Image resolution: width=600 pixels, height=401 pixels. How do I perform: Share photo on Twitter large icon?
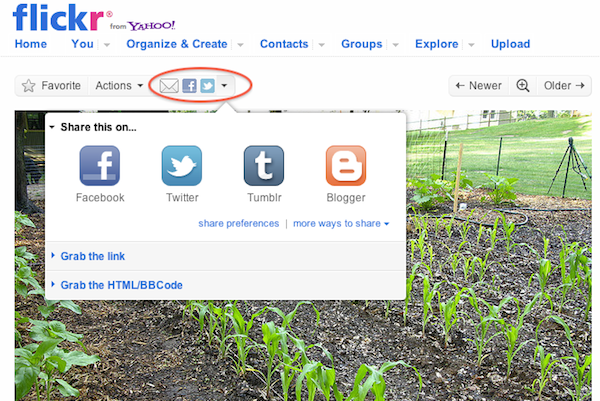182,165
